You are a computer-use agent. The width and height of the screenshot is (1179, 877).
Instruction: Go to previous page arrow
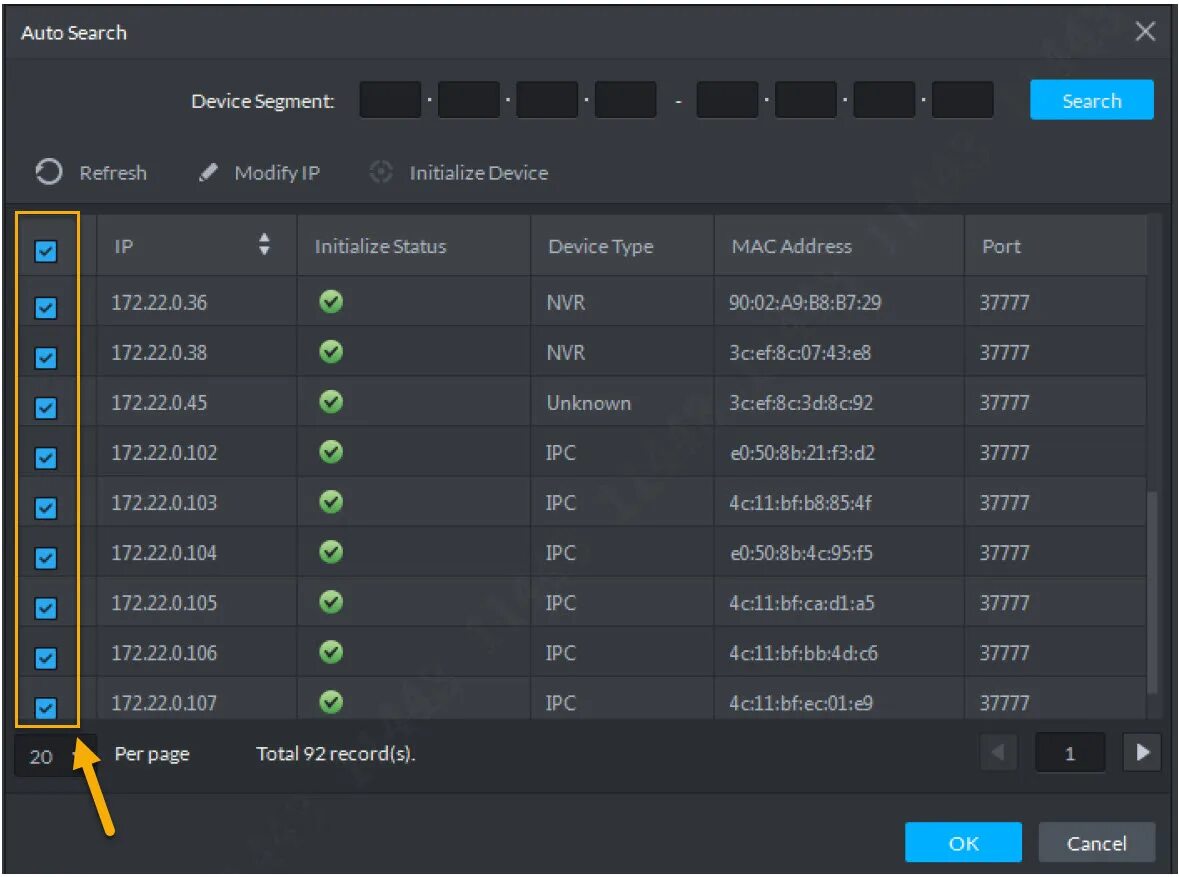[999, 752]
